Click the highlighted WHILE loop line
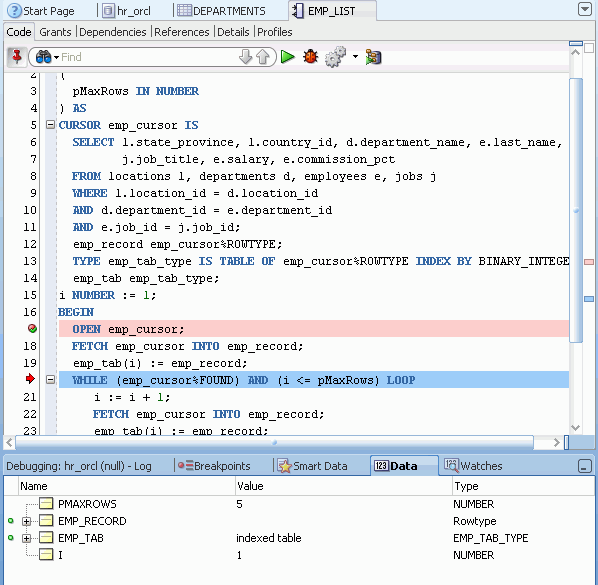598x585 pixels. (x=313, y=380)
